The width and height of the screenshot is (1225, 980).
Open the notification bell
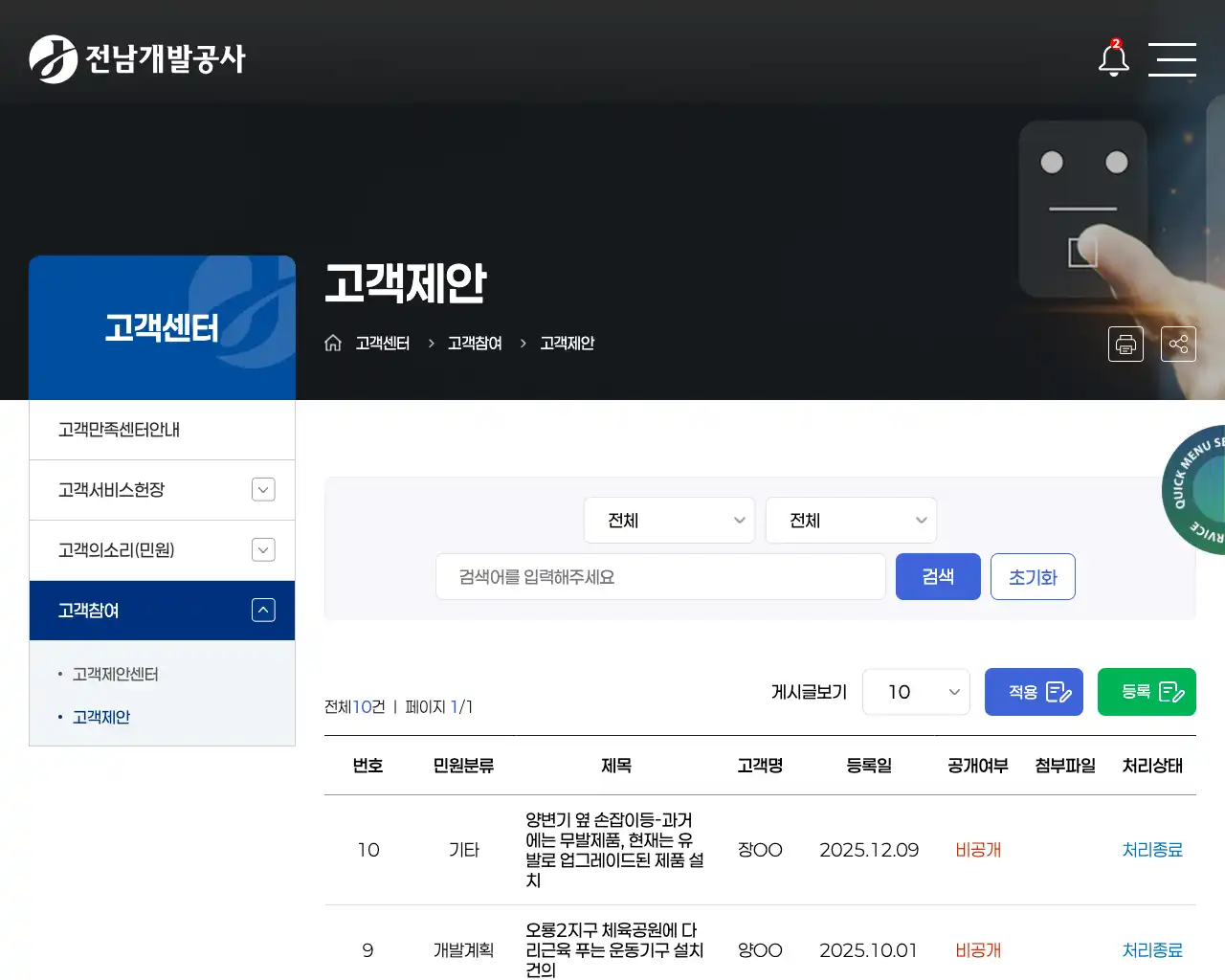(x=1113, y=58)
